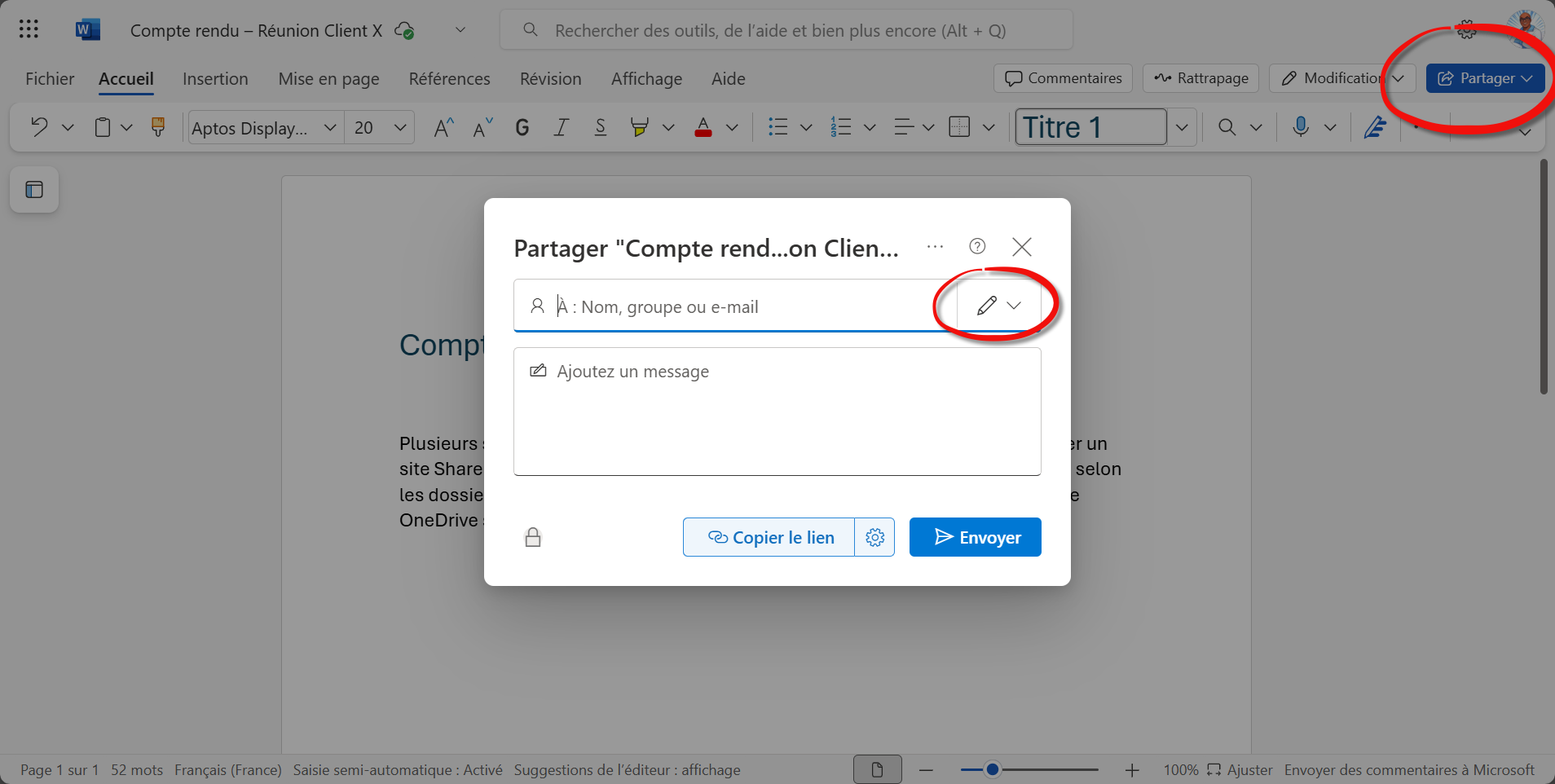The height and width of the screenshot is (784, 1555).
Task: Toggle italic formatting
Action: click(562, 127)
